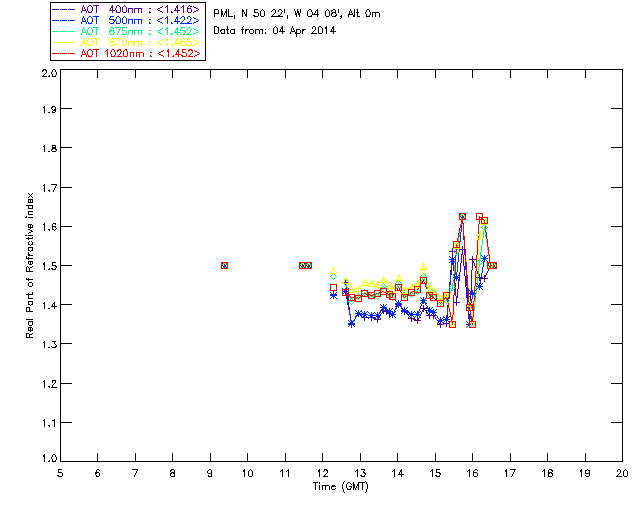This screenshot has width=640, height=512.
Task: Click the isolated yellow triangle marker after hour 12
Action: (333, 271)
